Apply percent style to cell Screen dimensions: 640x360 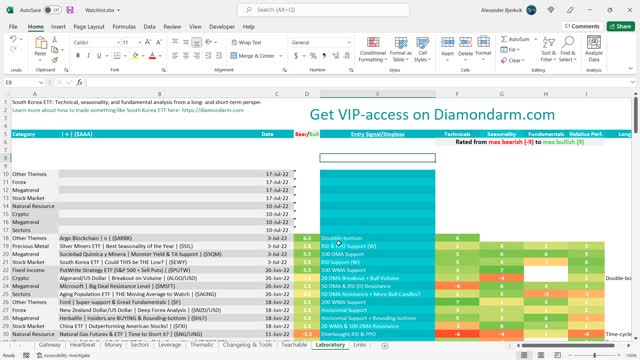313,56
